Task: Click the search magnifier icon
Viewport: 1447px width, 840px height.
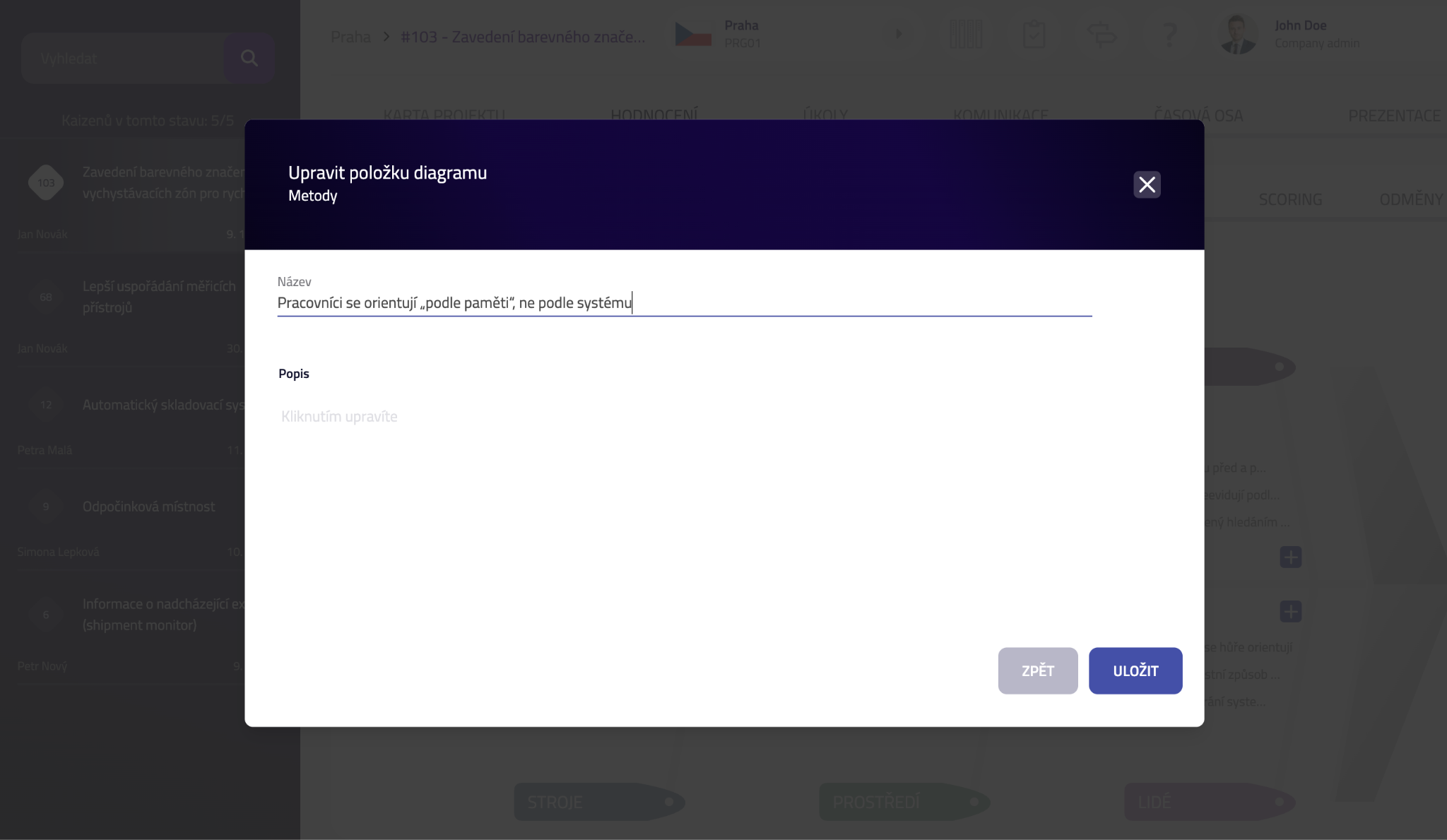Action: [249, 58]
